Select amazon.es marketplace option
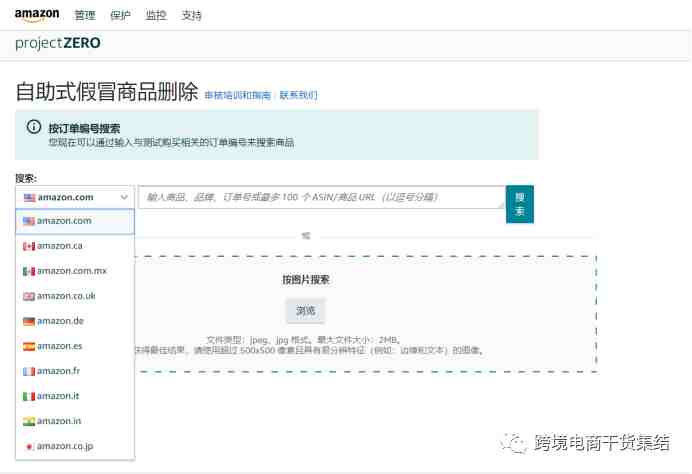 point(75,346)
